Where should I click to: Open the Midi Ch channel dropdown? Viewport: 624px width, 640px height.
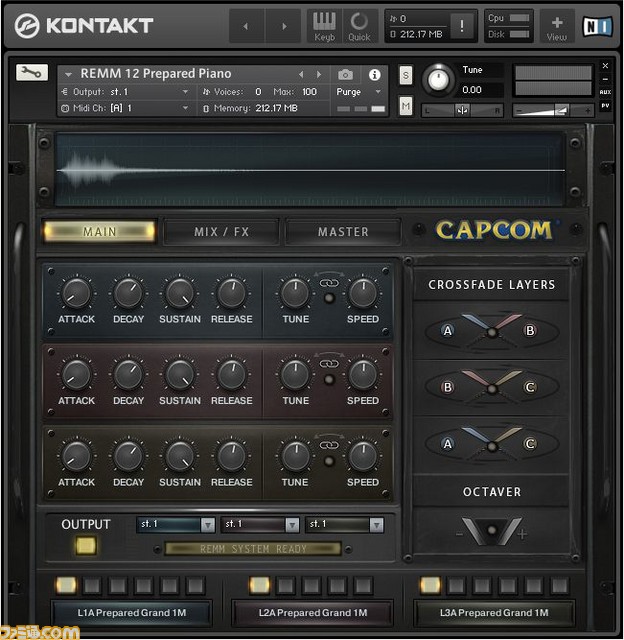[x=125, y=108]
